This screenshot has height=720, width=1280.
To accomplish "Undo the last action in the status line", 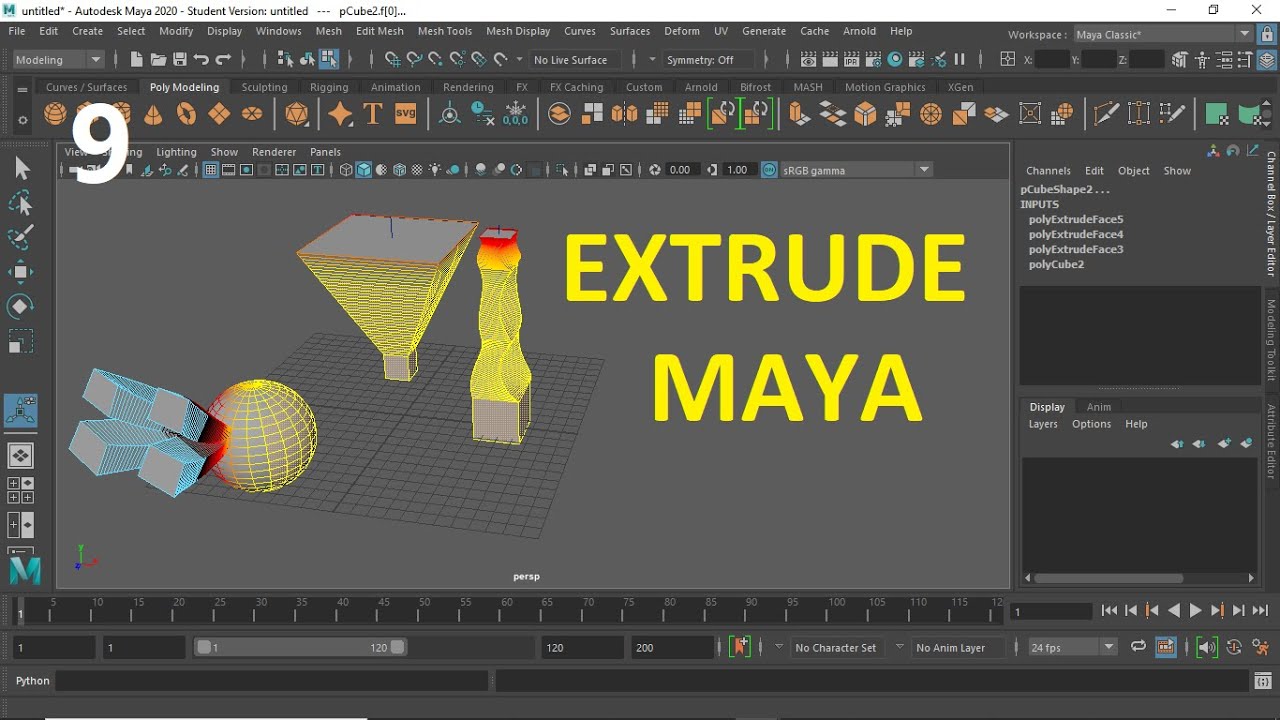I will point(201,60).
